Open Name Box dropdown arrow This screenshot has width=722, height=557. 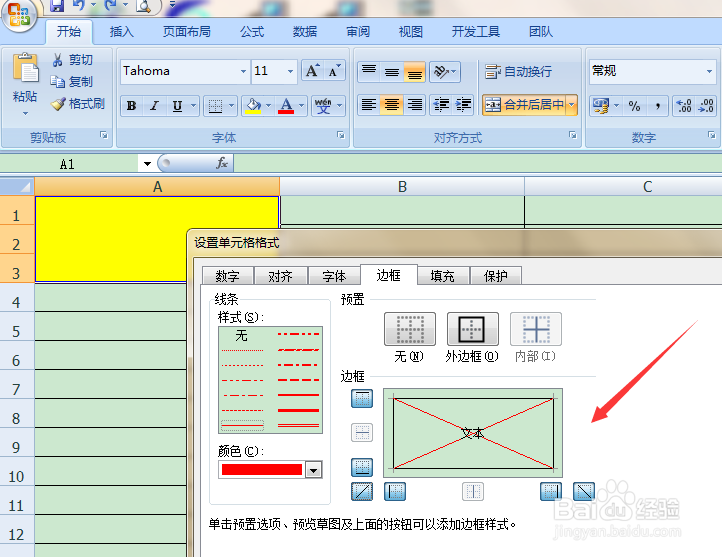tap(147, 164)
